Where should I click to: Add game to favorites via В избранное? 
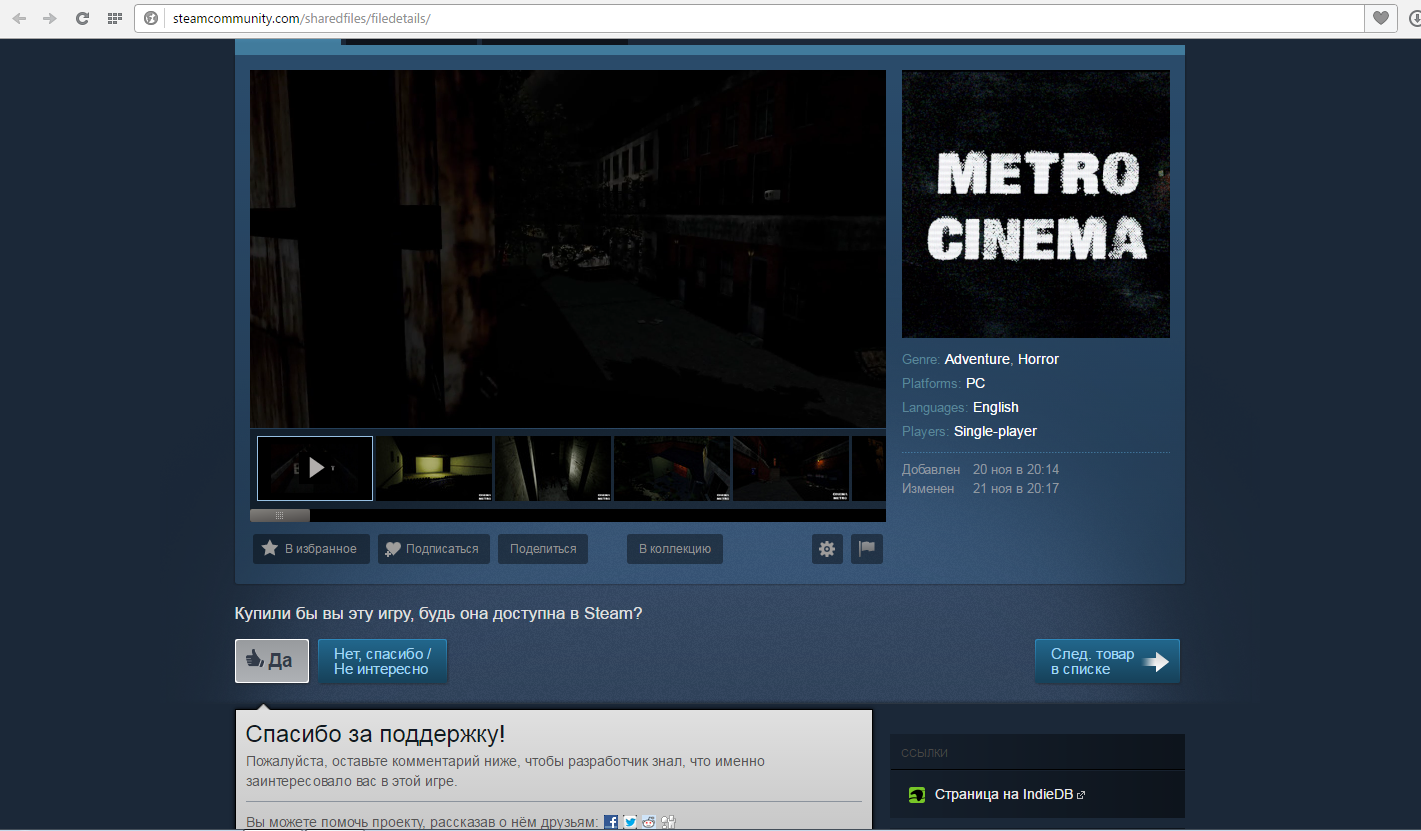tap(311, 549)
